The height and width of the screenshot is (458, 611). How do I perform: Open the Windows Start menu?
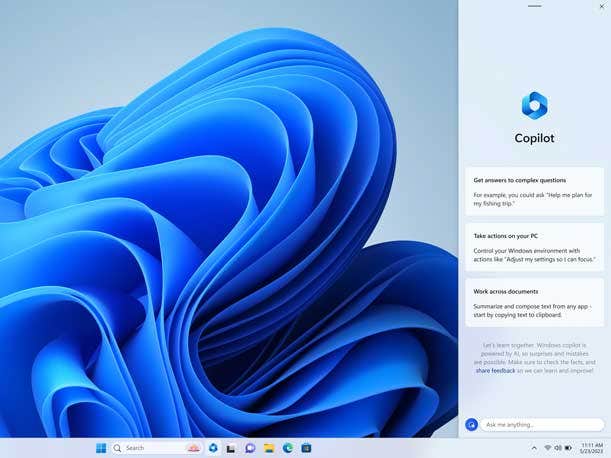pos(101,448)
